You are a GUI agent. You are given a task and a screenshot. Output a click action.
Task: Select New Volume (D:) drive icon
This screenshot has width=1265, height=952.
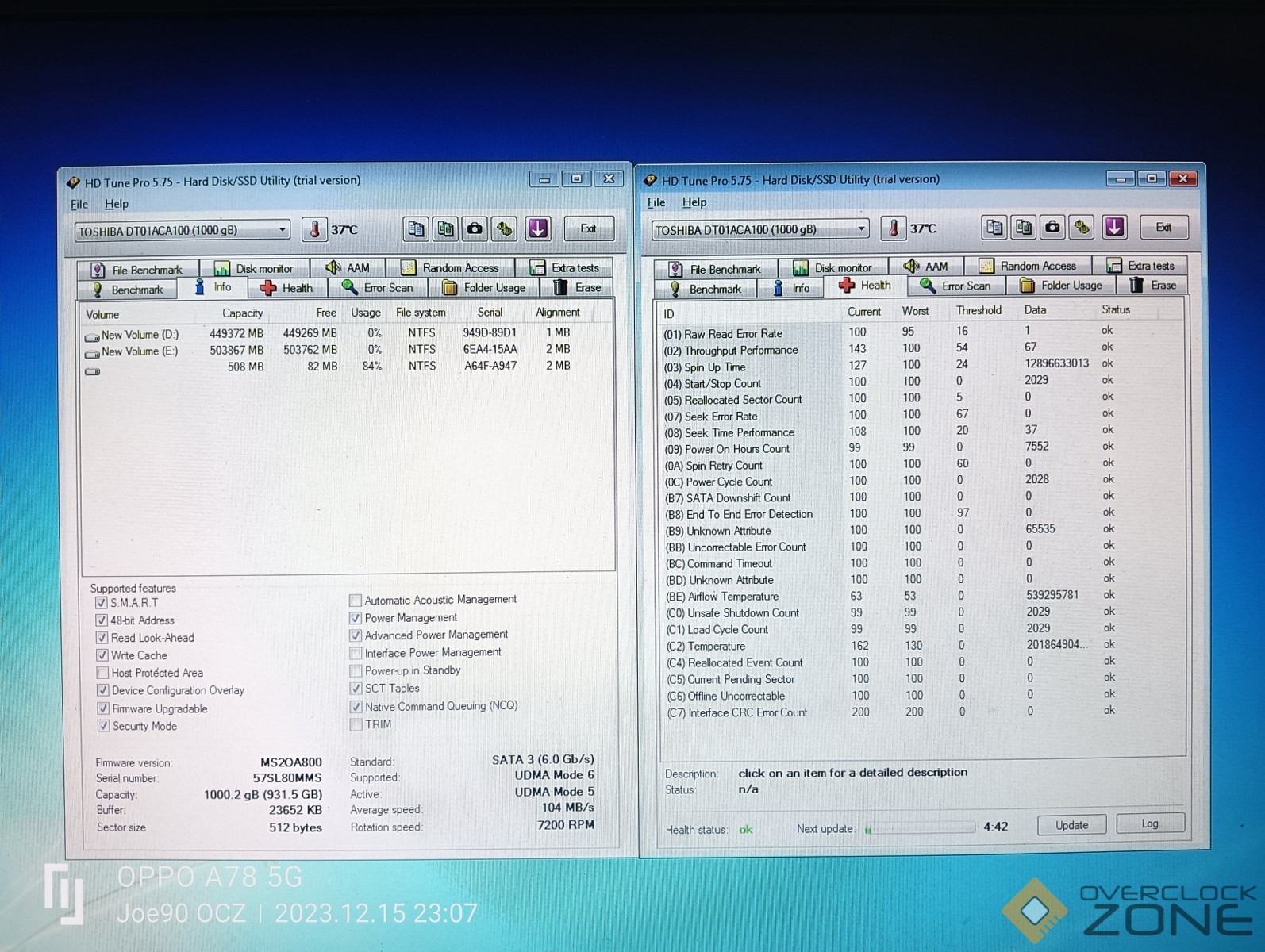pyautogui.click(x=92, y=336)
